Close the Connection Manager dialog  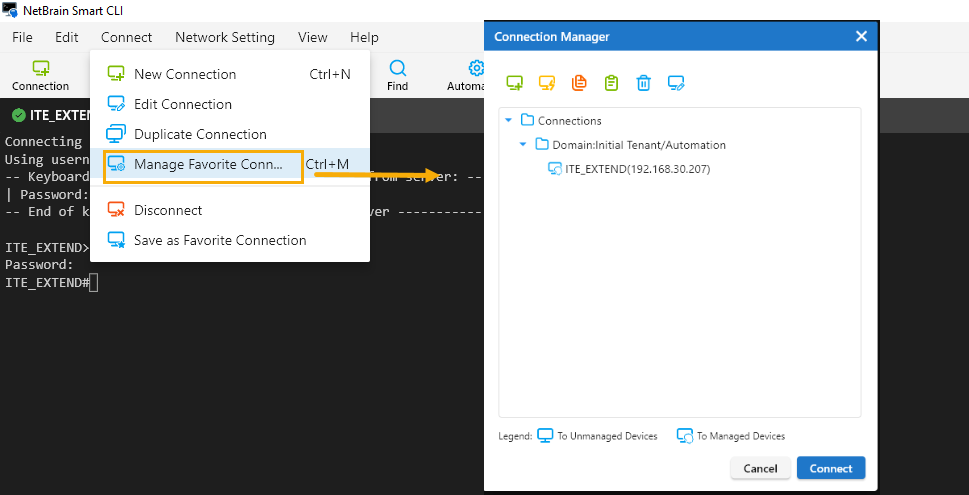tap(861, 36)
